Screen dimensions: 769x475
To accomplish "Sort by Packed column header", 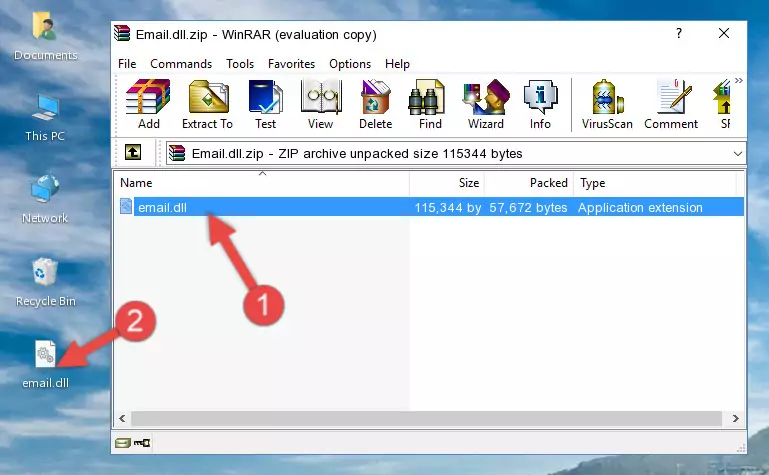I will click(x=529, y=183).
